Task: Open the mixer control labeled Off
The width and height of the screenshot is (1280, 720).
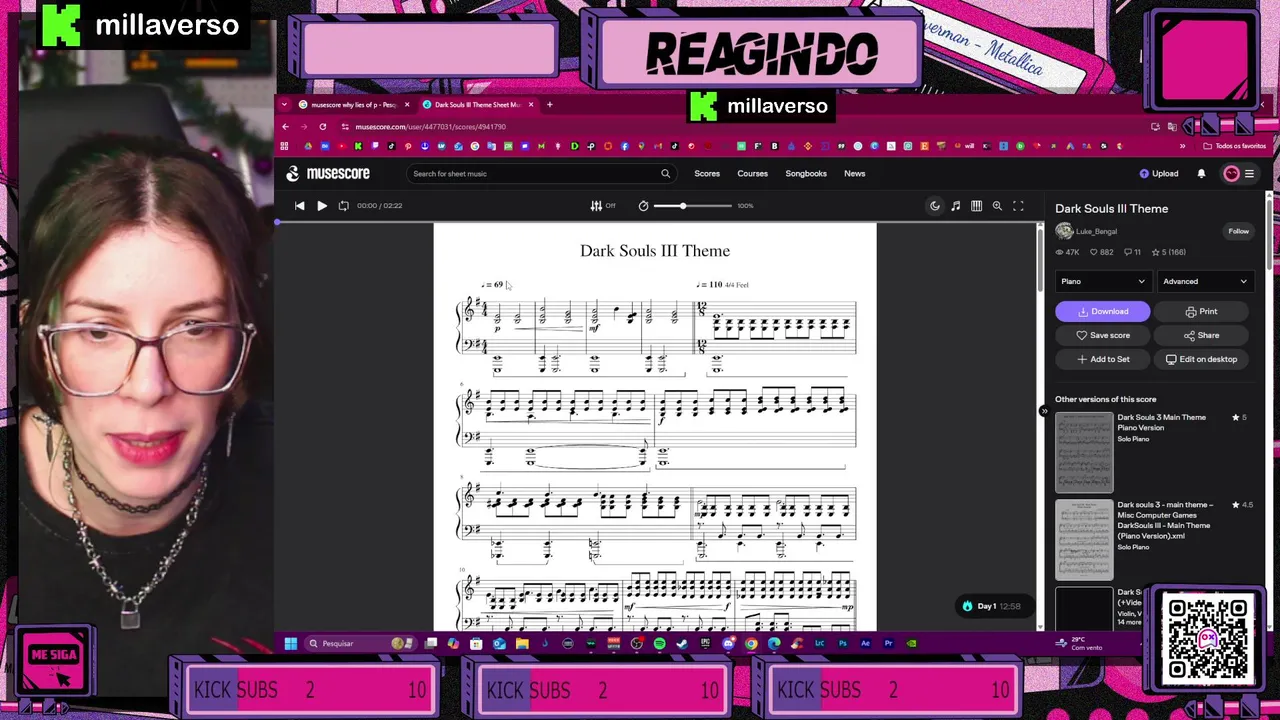Action: [603, 205]
